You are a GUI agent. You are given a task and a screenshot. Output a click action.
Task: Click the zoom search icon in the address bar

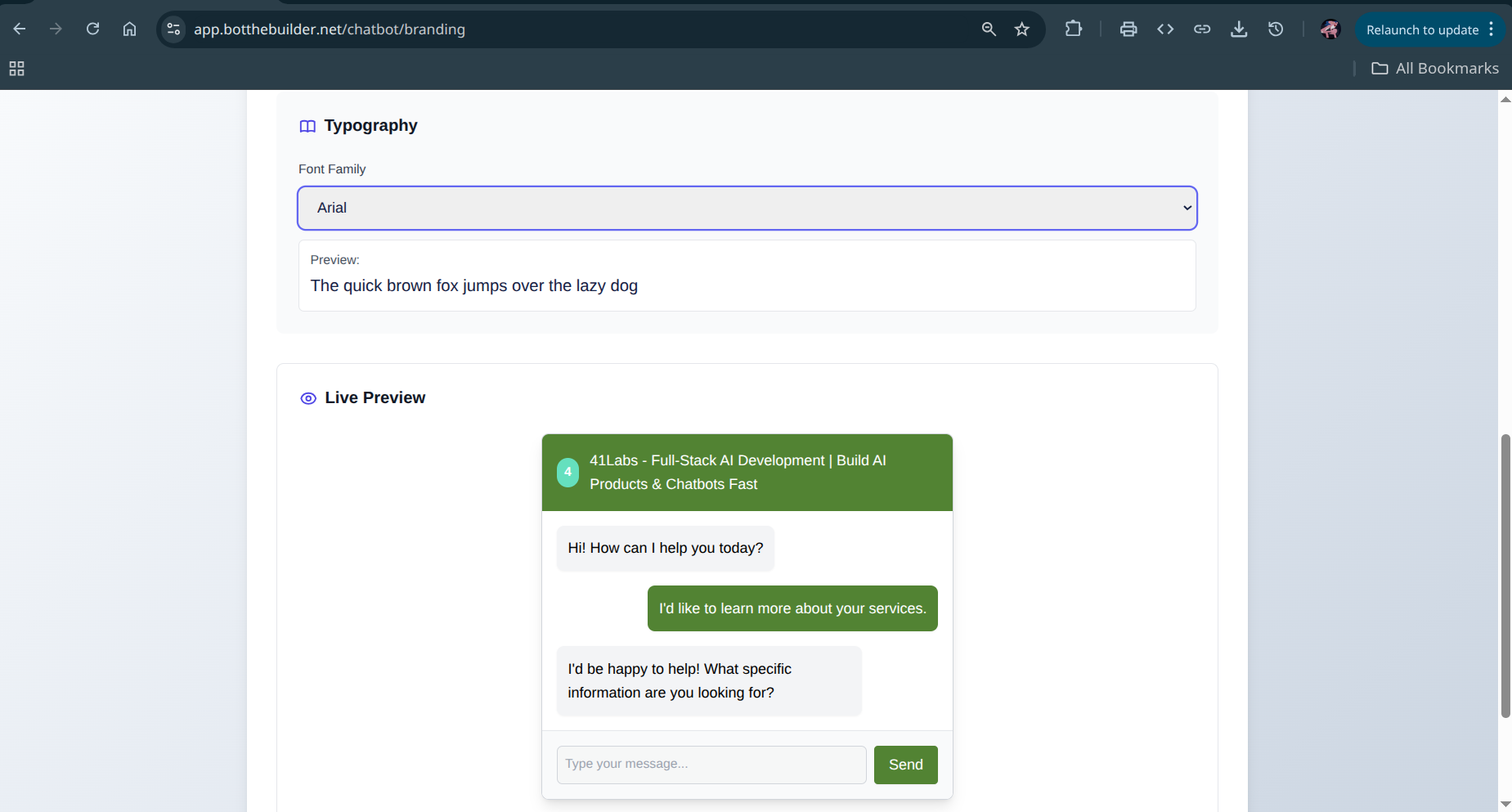pos(988,29)
